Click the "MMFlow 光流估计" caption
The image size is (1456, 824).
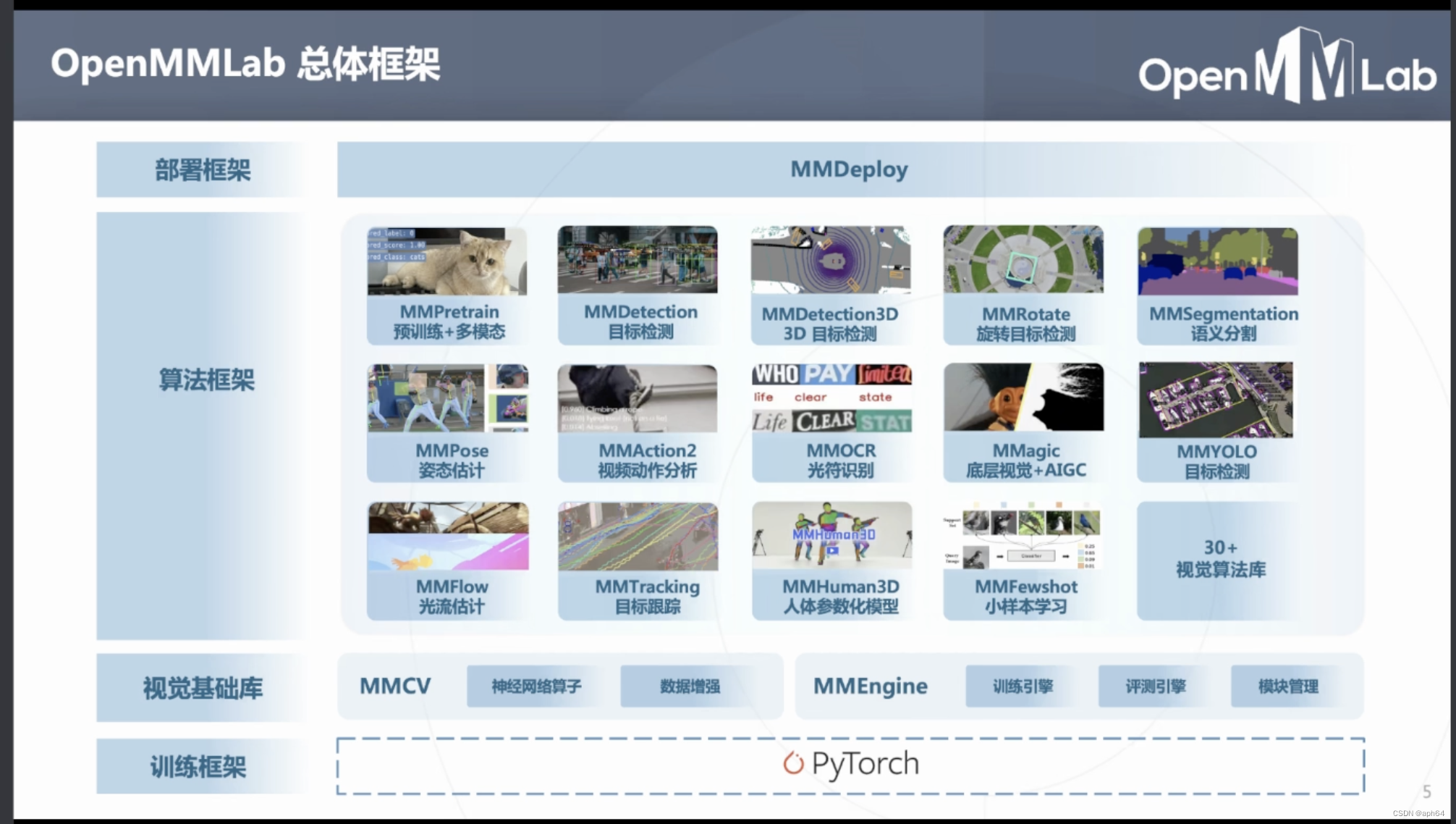(x=452, y=597)
